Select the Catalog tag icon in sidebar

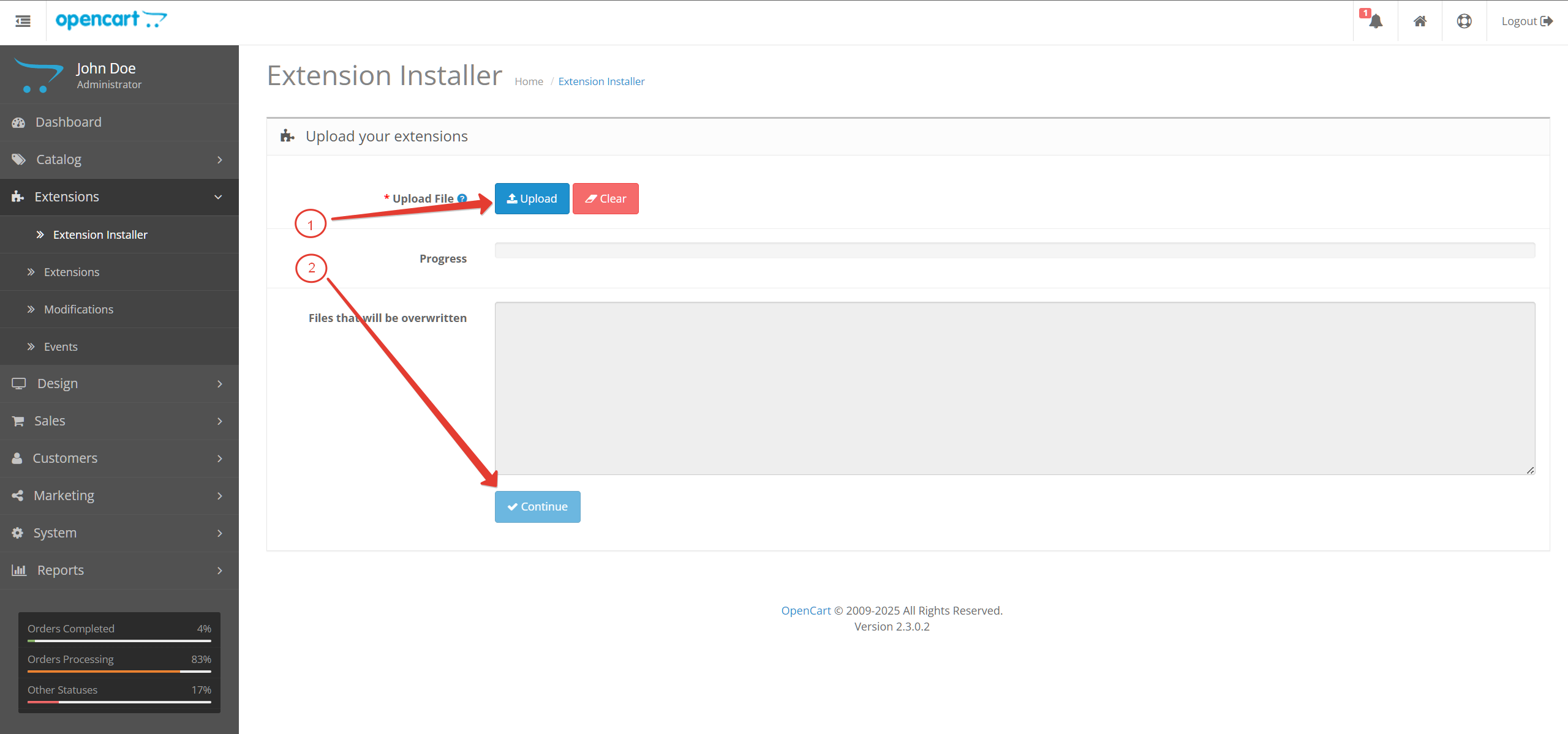(18, 159)
